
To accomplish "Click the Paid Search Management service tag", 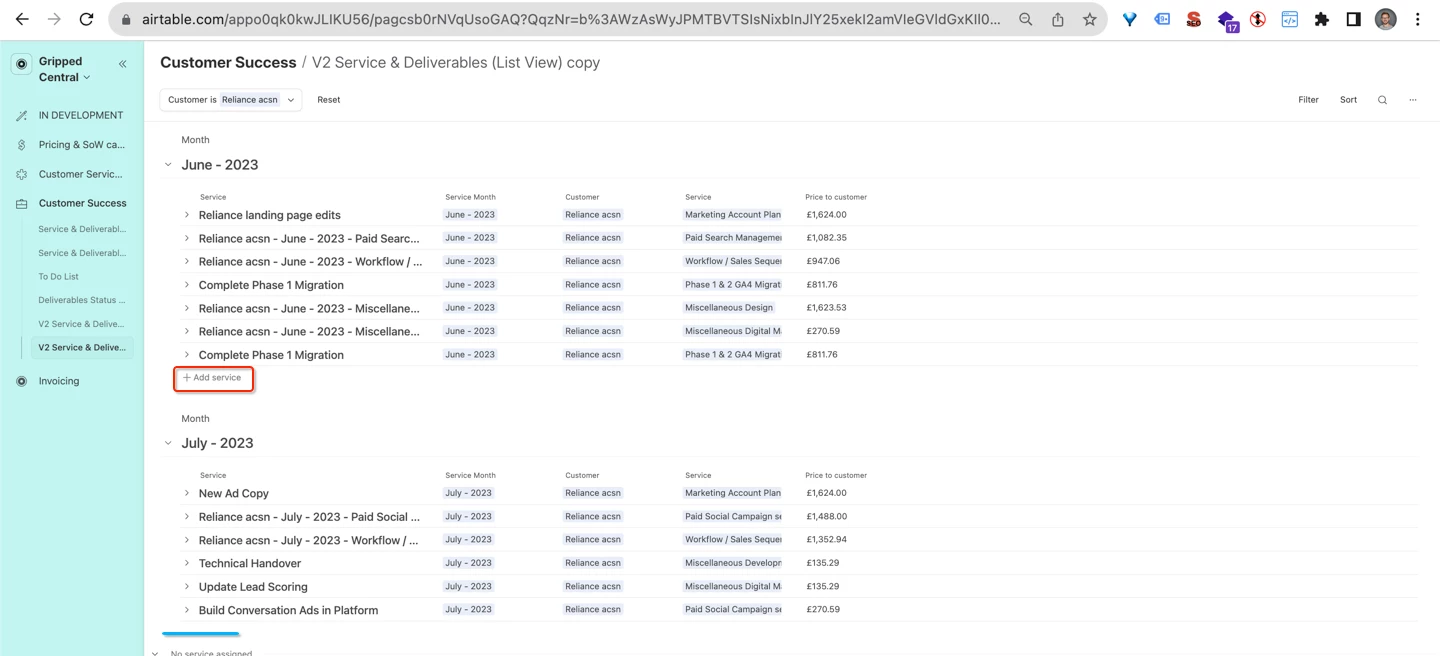I will pos(732,238).
